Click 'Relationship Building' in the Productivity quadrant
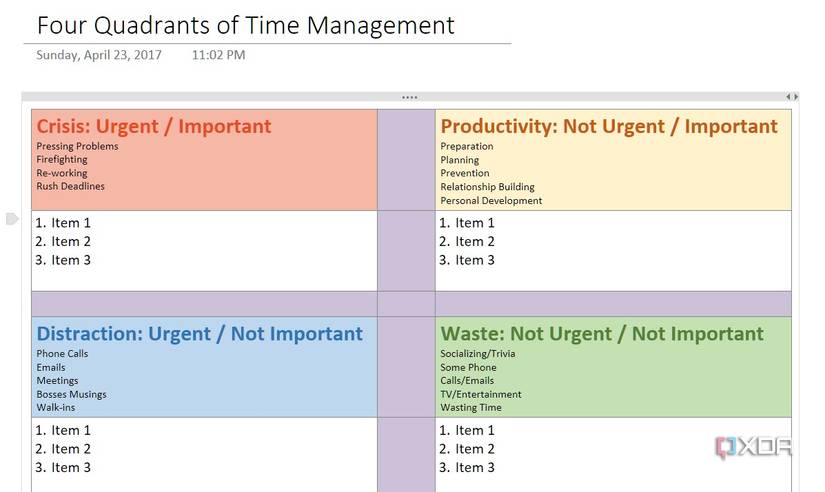The image size is (825, 492). click(x=487, y=187)
